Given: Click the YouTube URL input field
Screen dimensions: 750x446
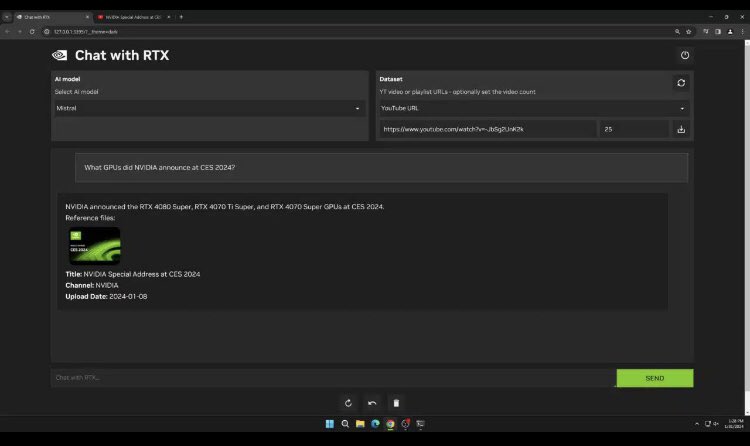Looking at the screenshot, I should point(488,129).
